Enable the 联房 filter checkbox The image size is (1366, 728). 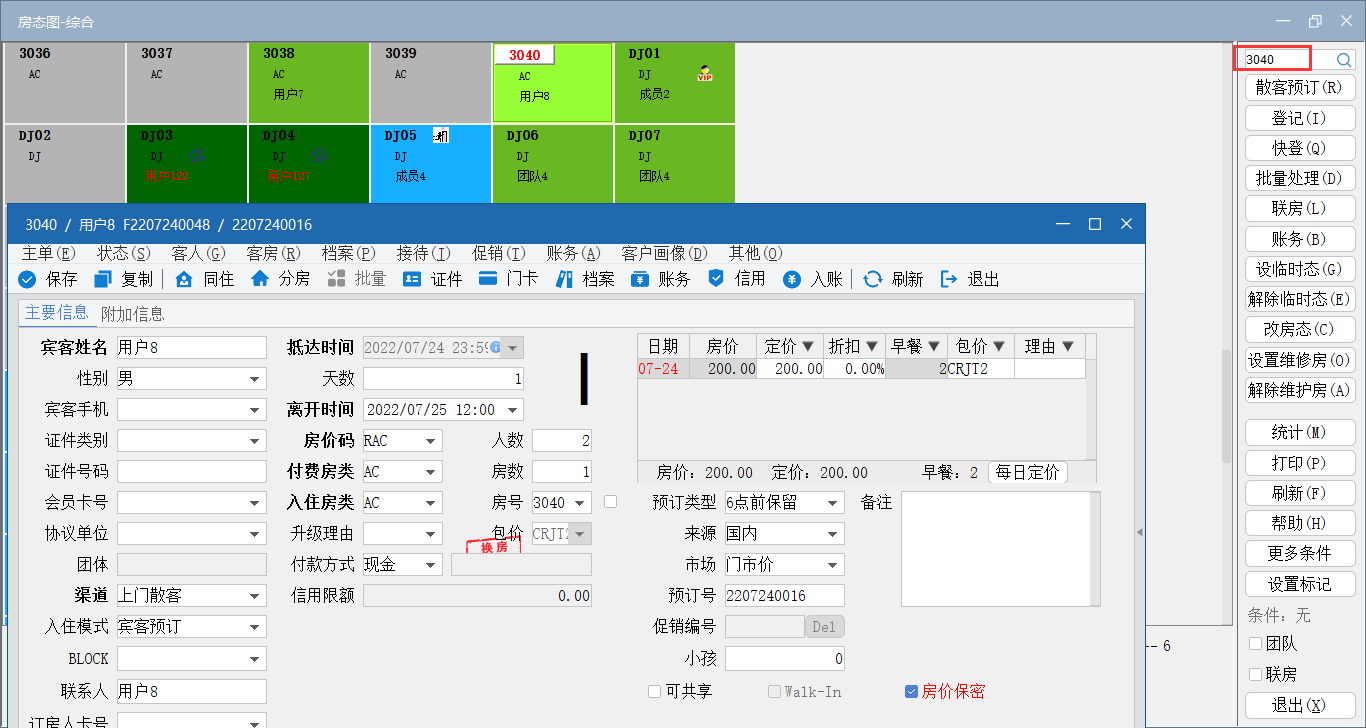point(1256,674)
